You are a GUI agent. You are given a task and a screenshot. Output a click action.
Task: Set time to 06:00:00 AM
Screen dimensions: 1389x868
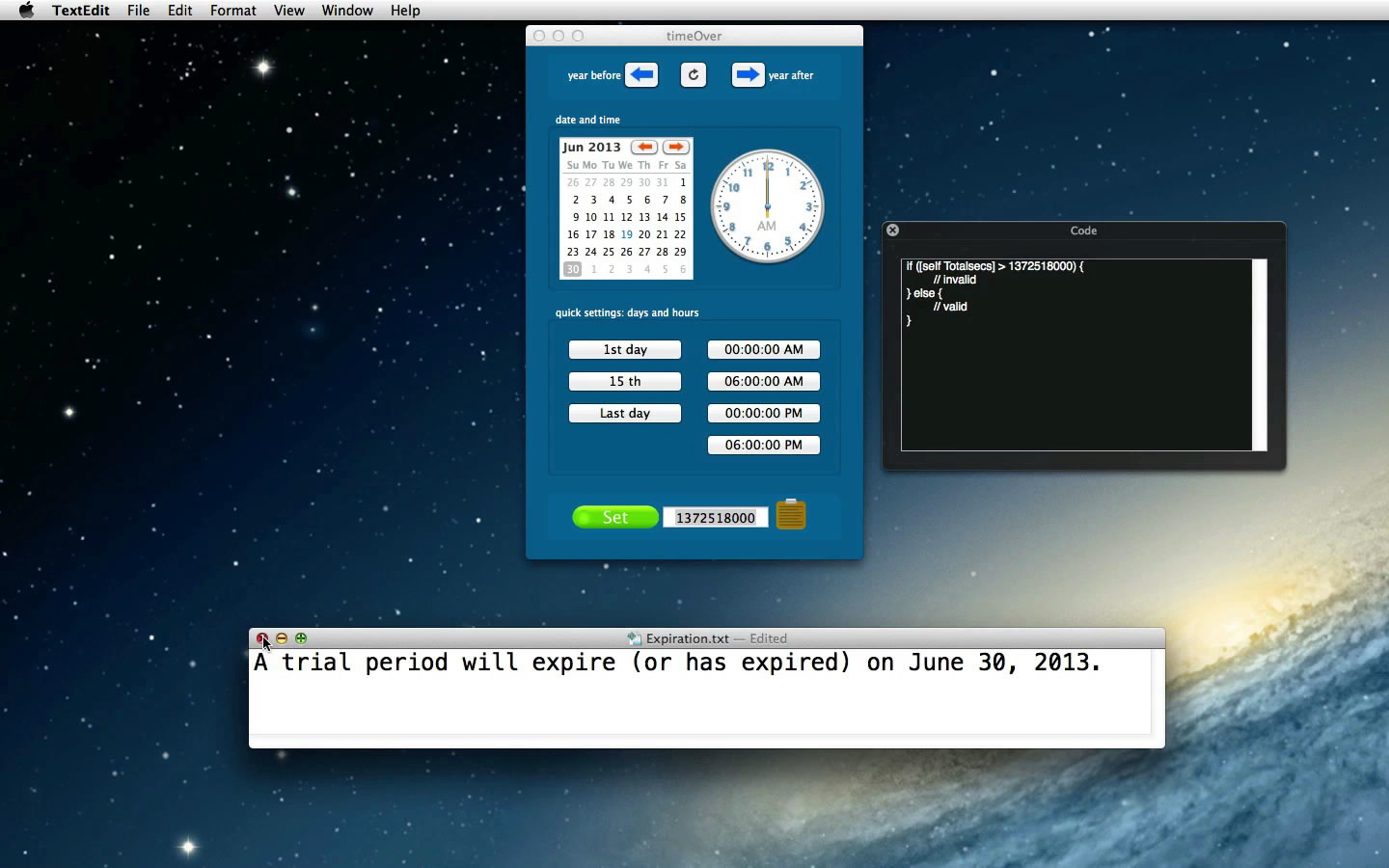tap(763, 382)
